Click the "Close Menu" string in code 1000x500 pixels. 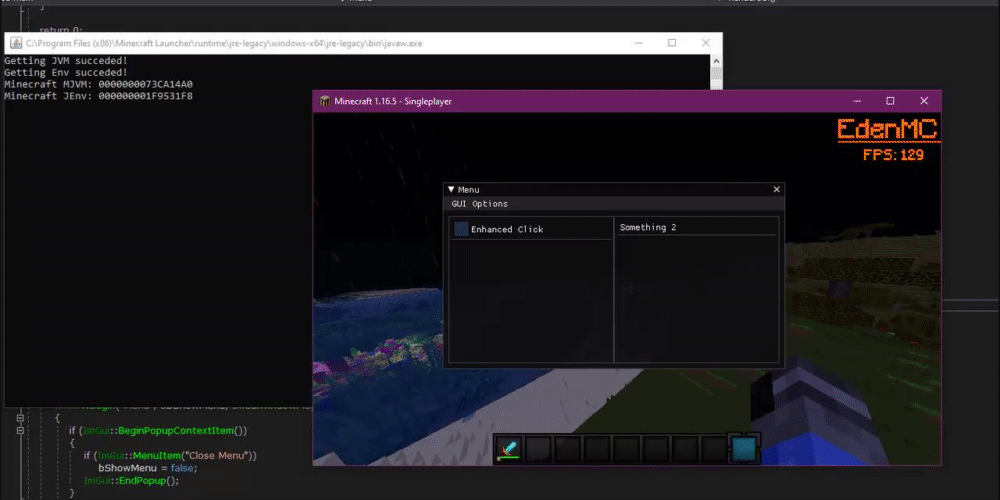click(217, 455)
